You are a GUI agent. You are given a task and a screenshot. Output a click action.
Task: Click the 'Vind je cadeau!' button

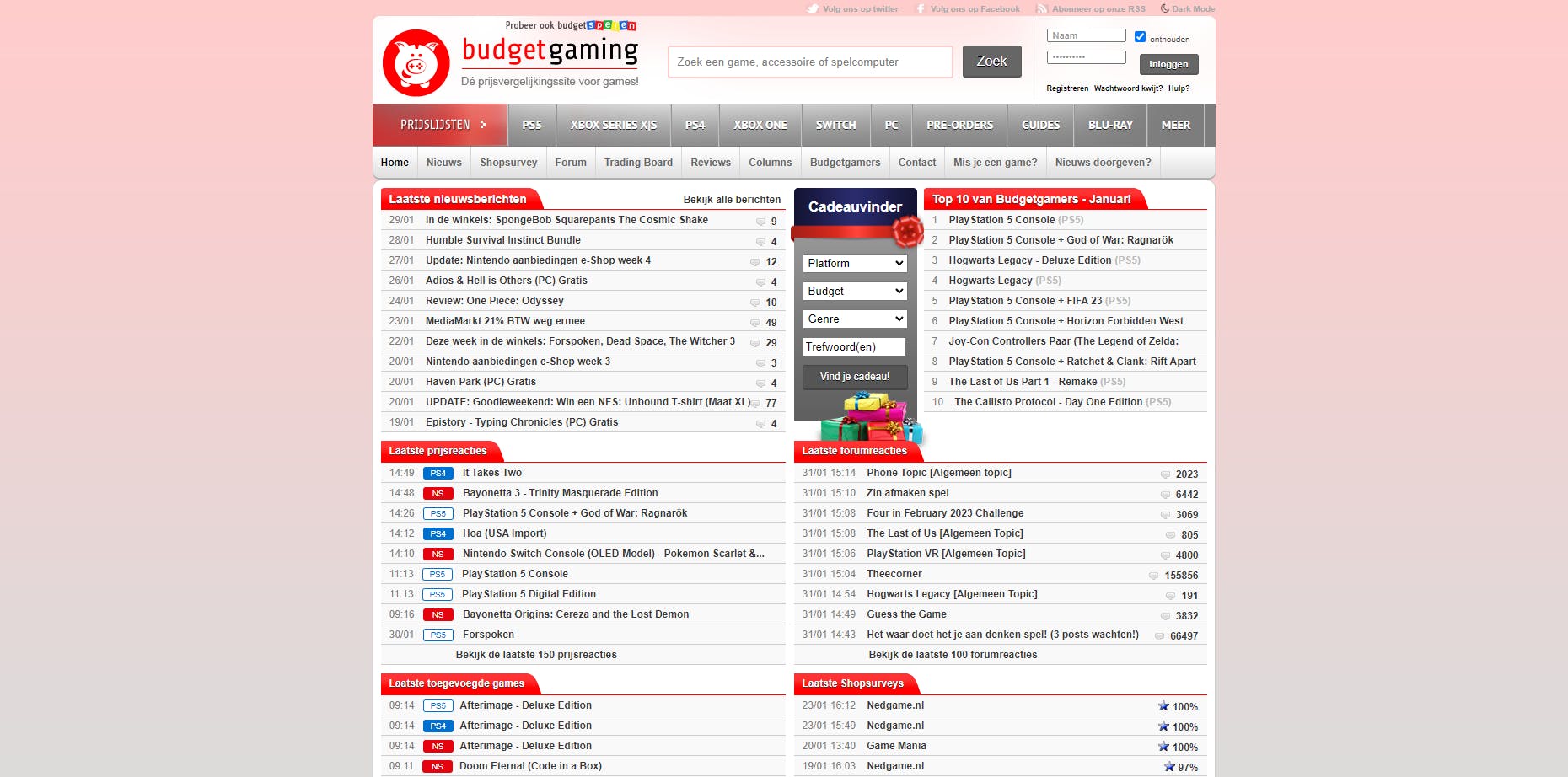coord(855,377)
